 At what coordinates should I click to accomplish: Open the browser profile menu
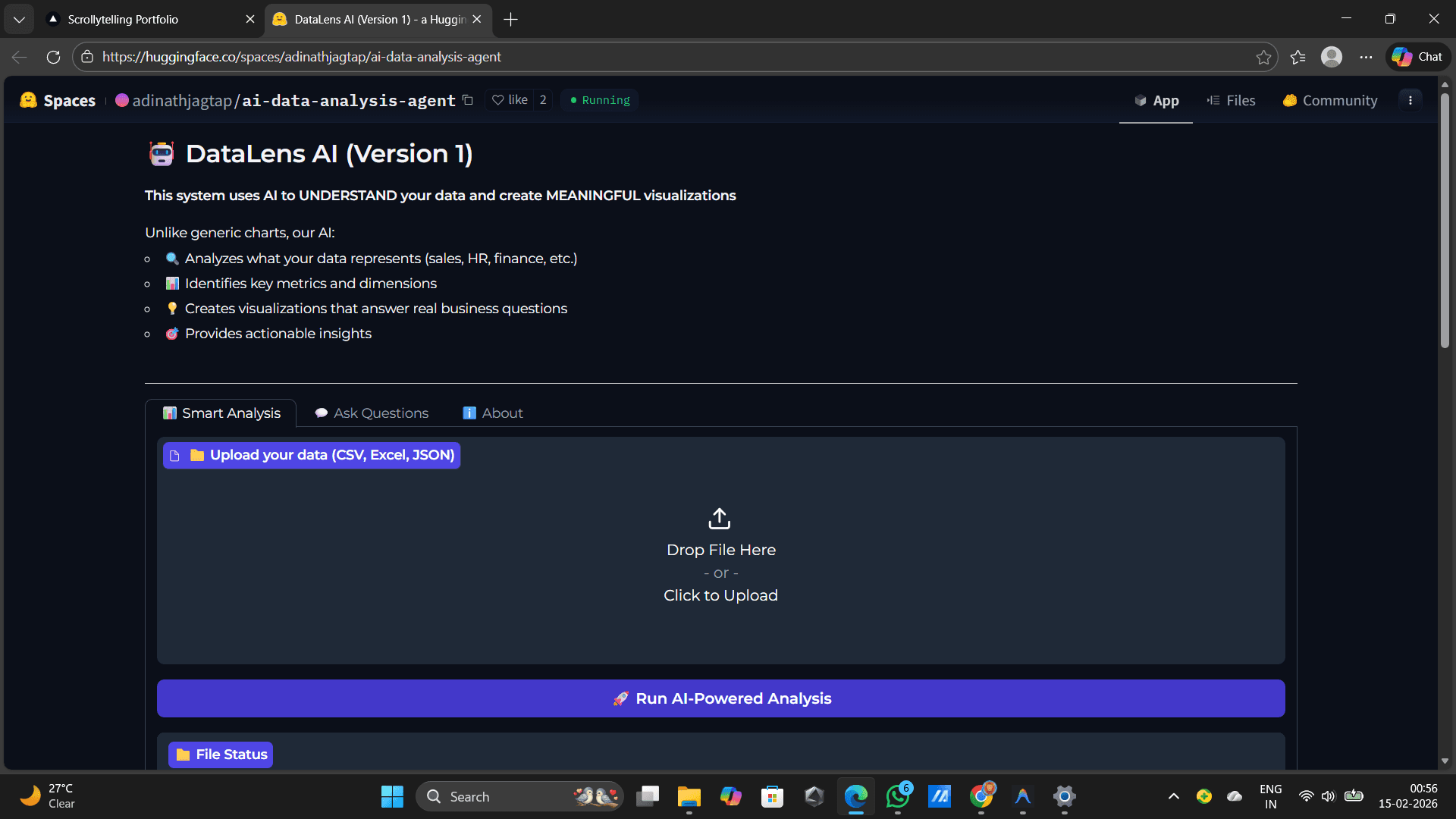(x=1332, y=57)
